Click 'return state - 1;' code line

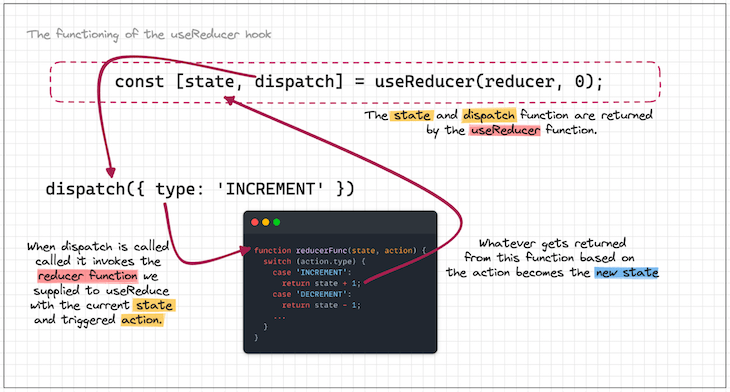[x=321, y=305]
